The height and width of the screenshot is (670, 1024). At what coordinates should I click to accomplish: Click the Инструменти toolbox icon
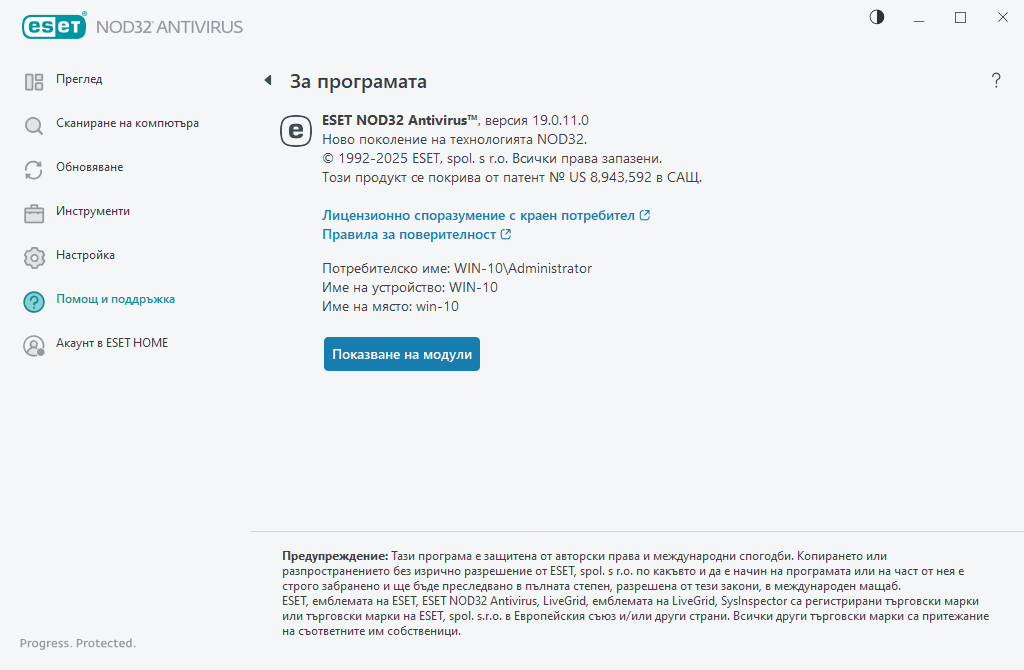point(34,214)
